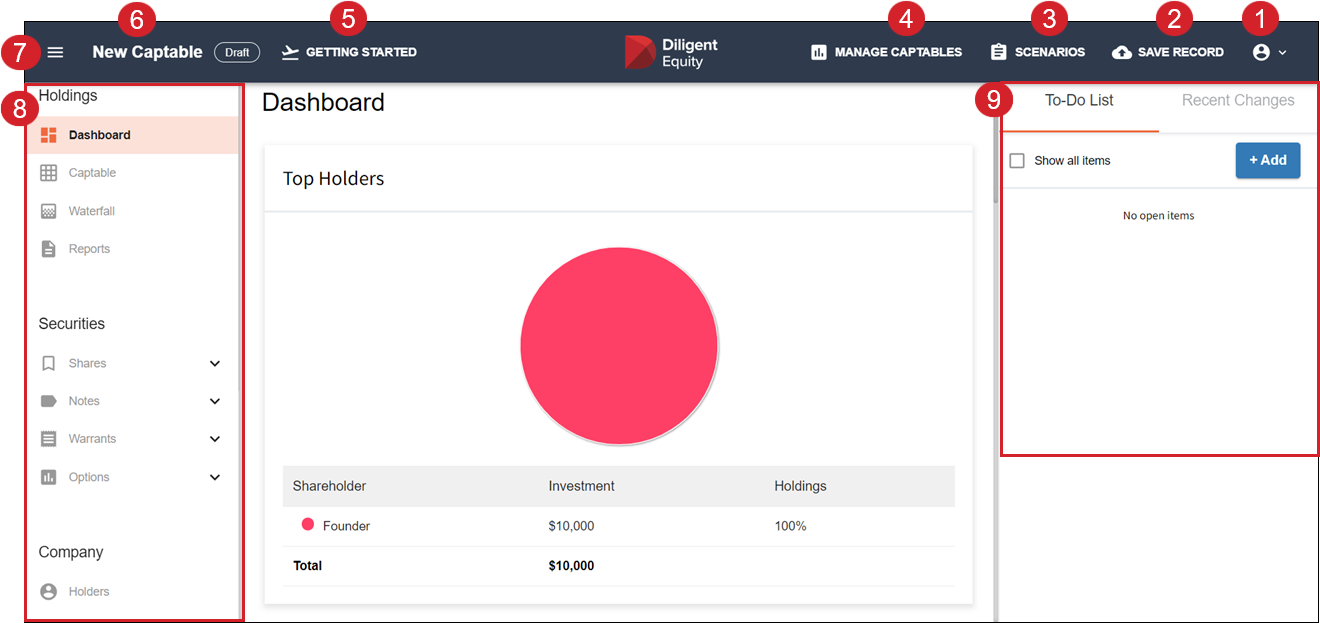
Task: Click the Manage Captables chart icon
Action: (x=819, y=52)
